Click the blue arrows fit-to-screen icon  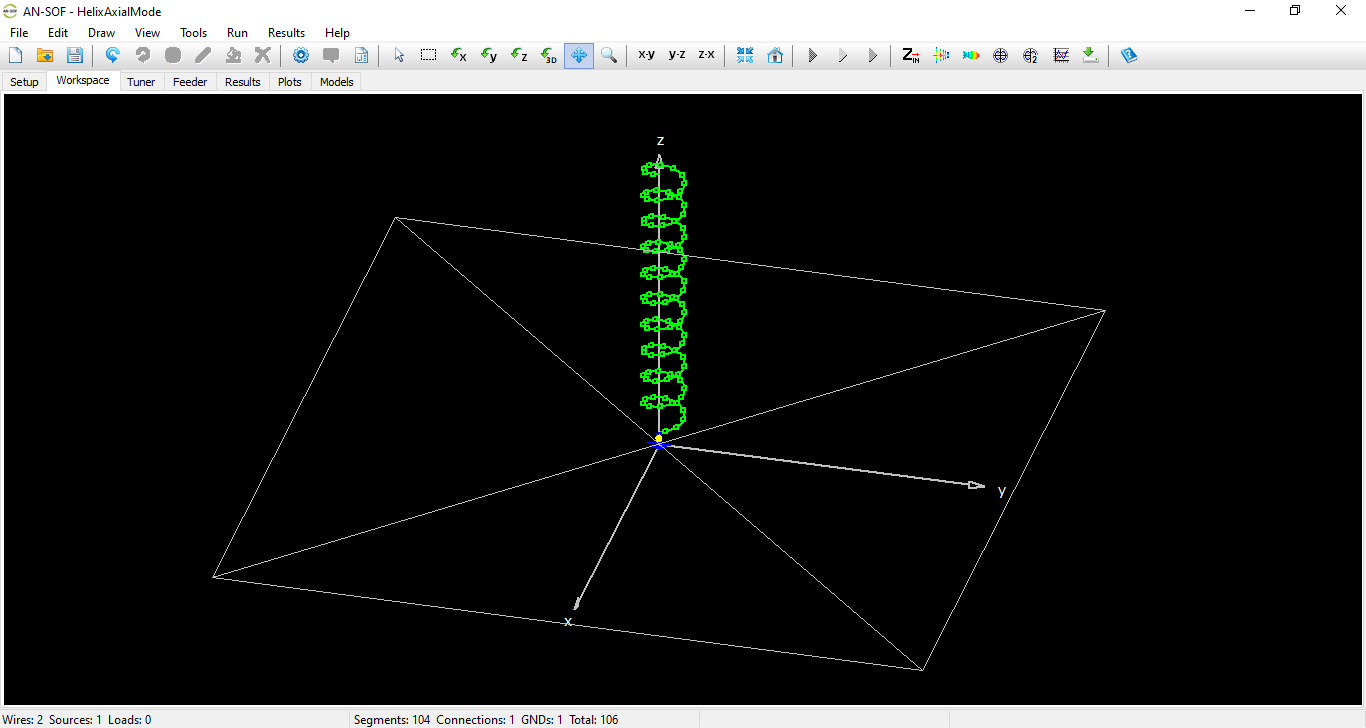[x=745, y=55]
